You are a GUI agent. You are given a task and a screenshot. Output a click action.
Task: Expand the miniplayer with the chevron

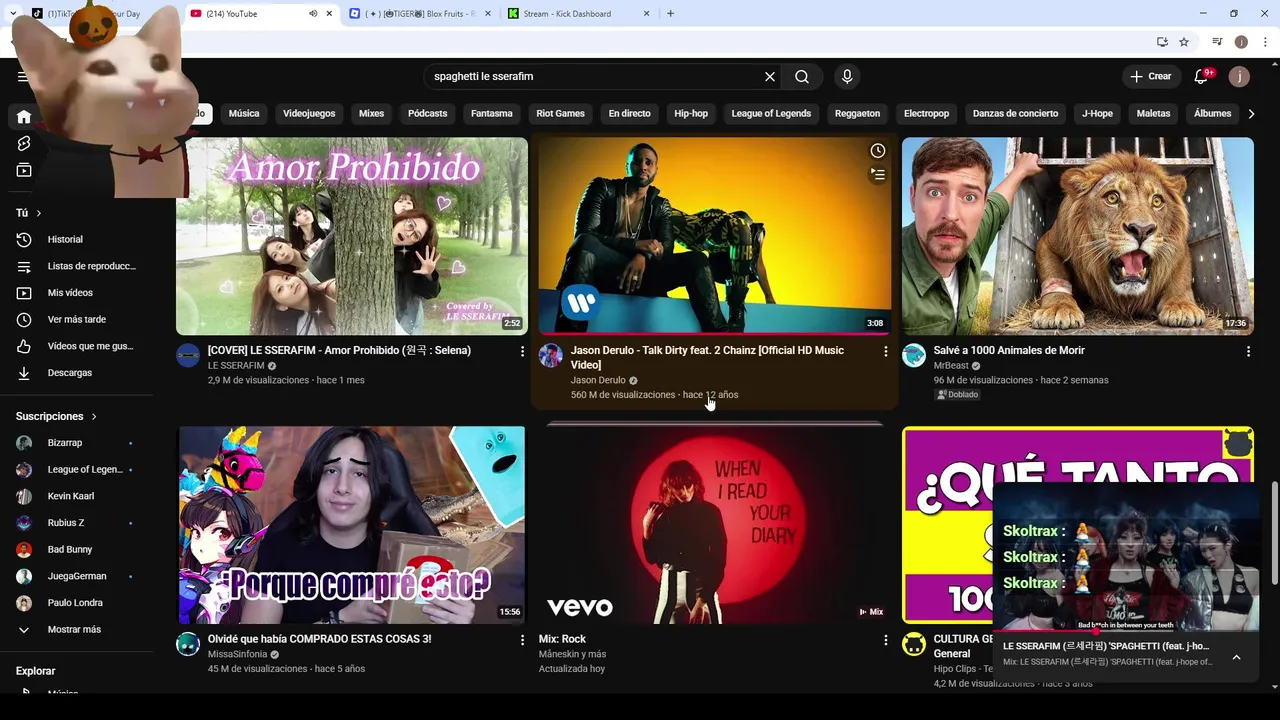click(x=1236, y=657)
